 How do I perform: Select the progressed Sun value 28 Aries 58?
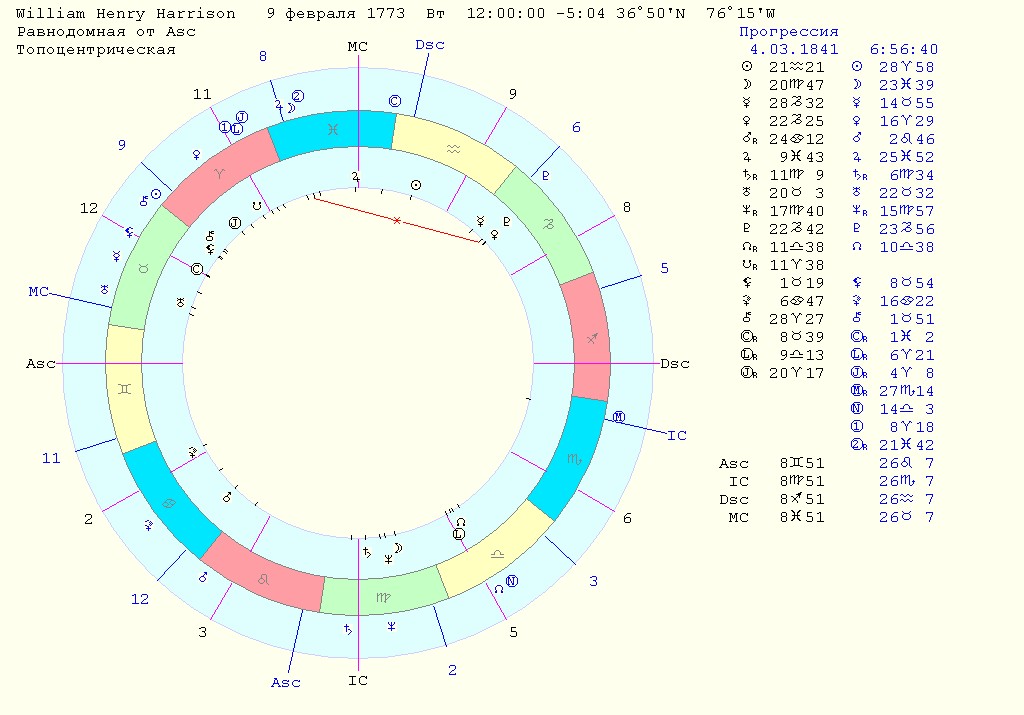coord(906,67)
